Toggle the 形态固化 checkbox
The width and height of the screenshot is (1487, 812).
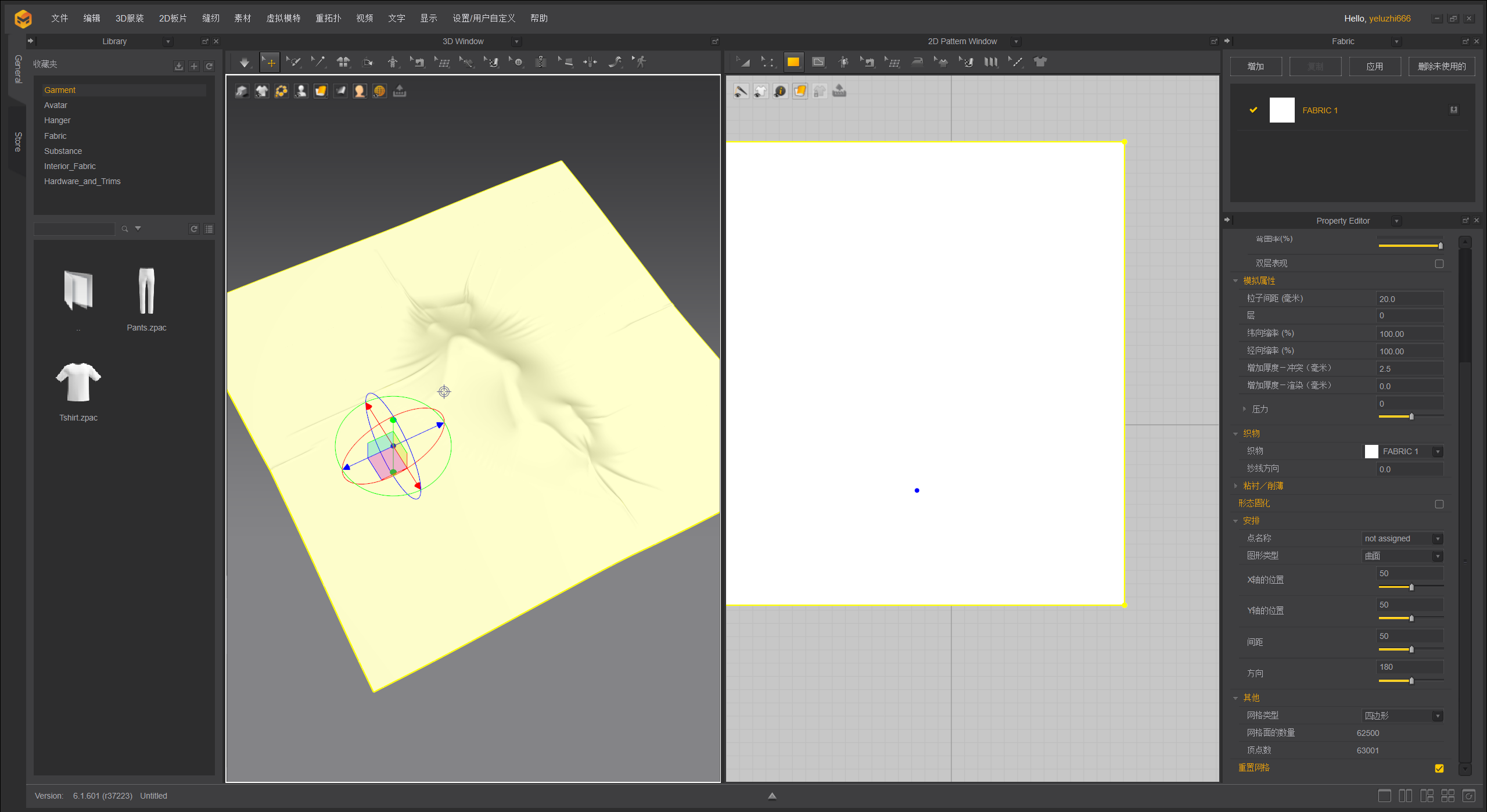(1439, 504)
